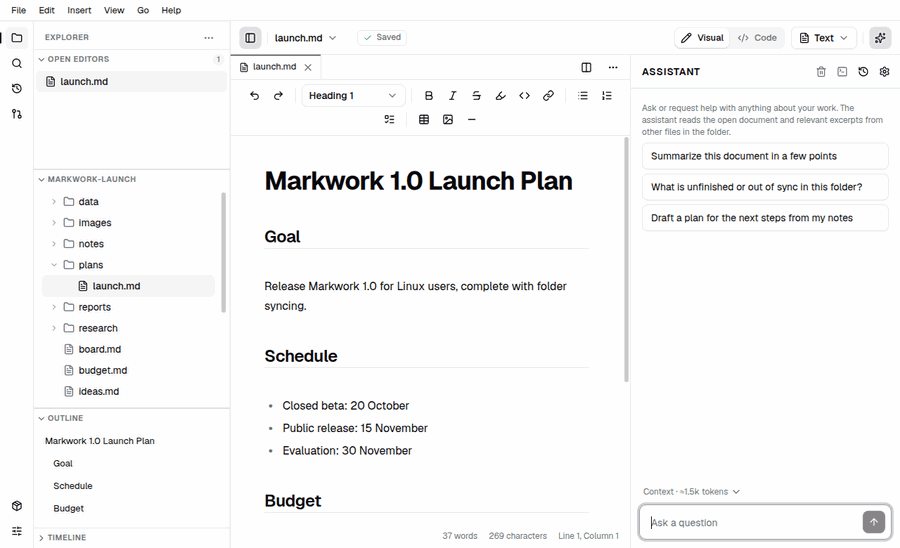900x548 pixels.
Task: Collapse the MARKWORK-LAUNCH section
Action: 131,179
